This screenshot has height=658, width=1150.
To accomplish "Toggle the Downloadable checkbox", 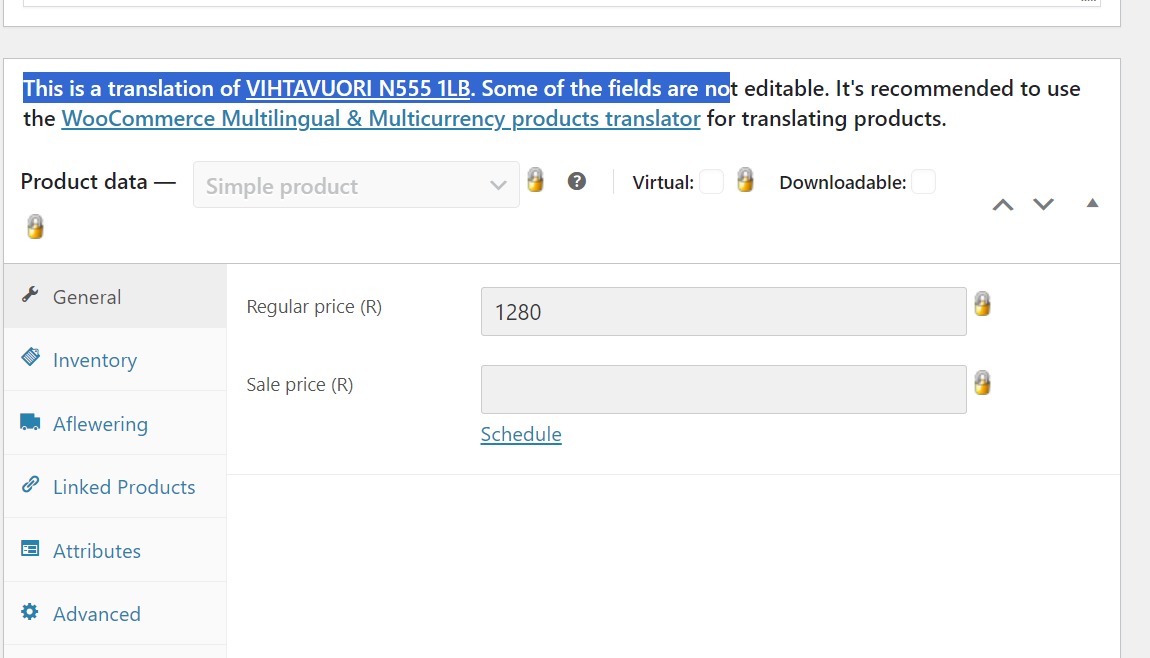I will coord(923,182).
